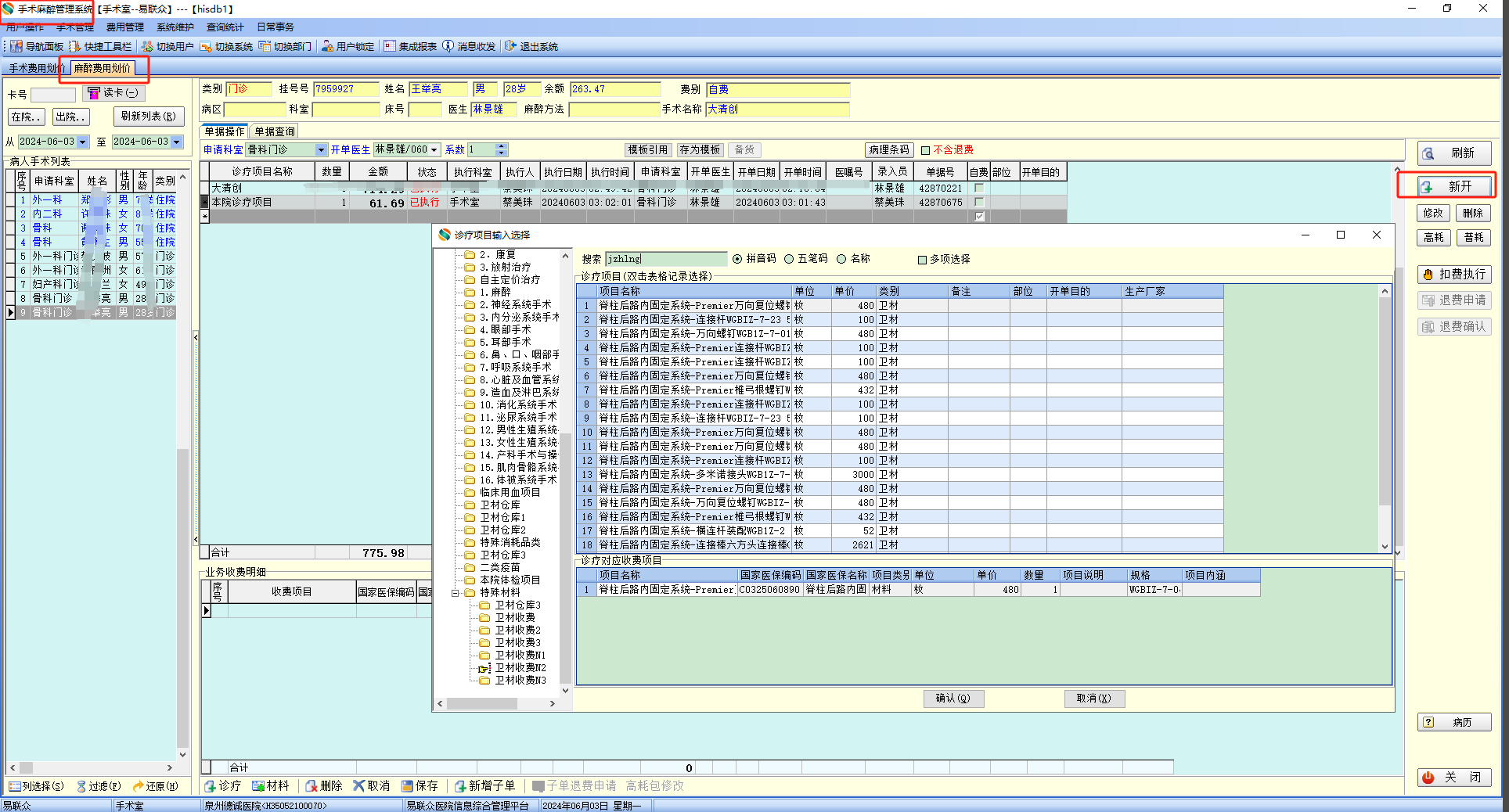1509x812 pixels.
Task: Switch to the 单据查询 tab
Action: [x=275, y=131]
